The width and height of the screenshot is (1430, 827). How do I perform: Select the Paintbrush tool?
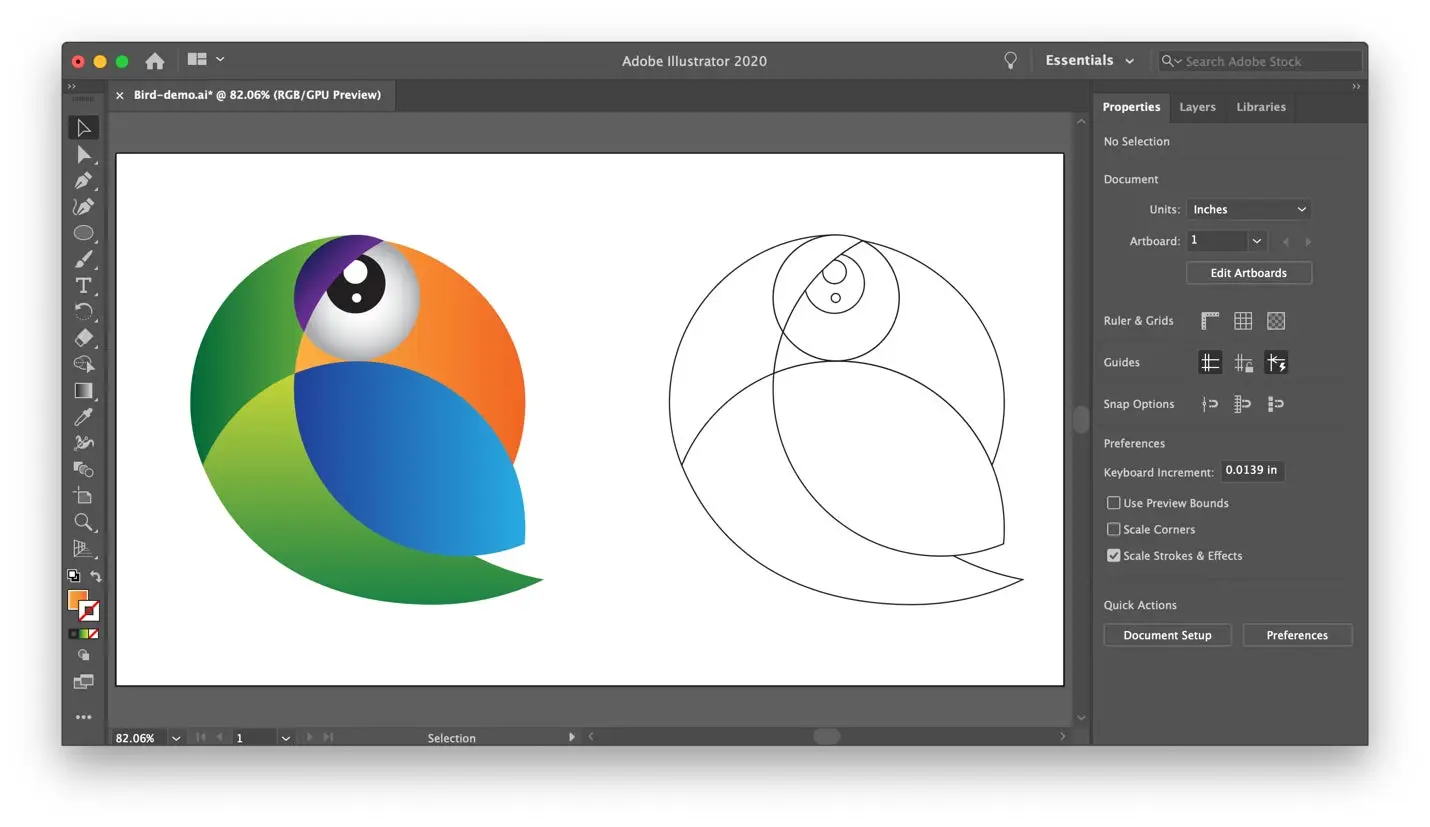(x=83, y=259)
